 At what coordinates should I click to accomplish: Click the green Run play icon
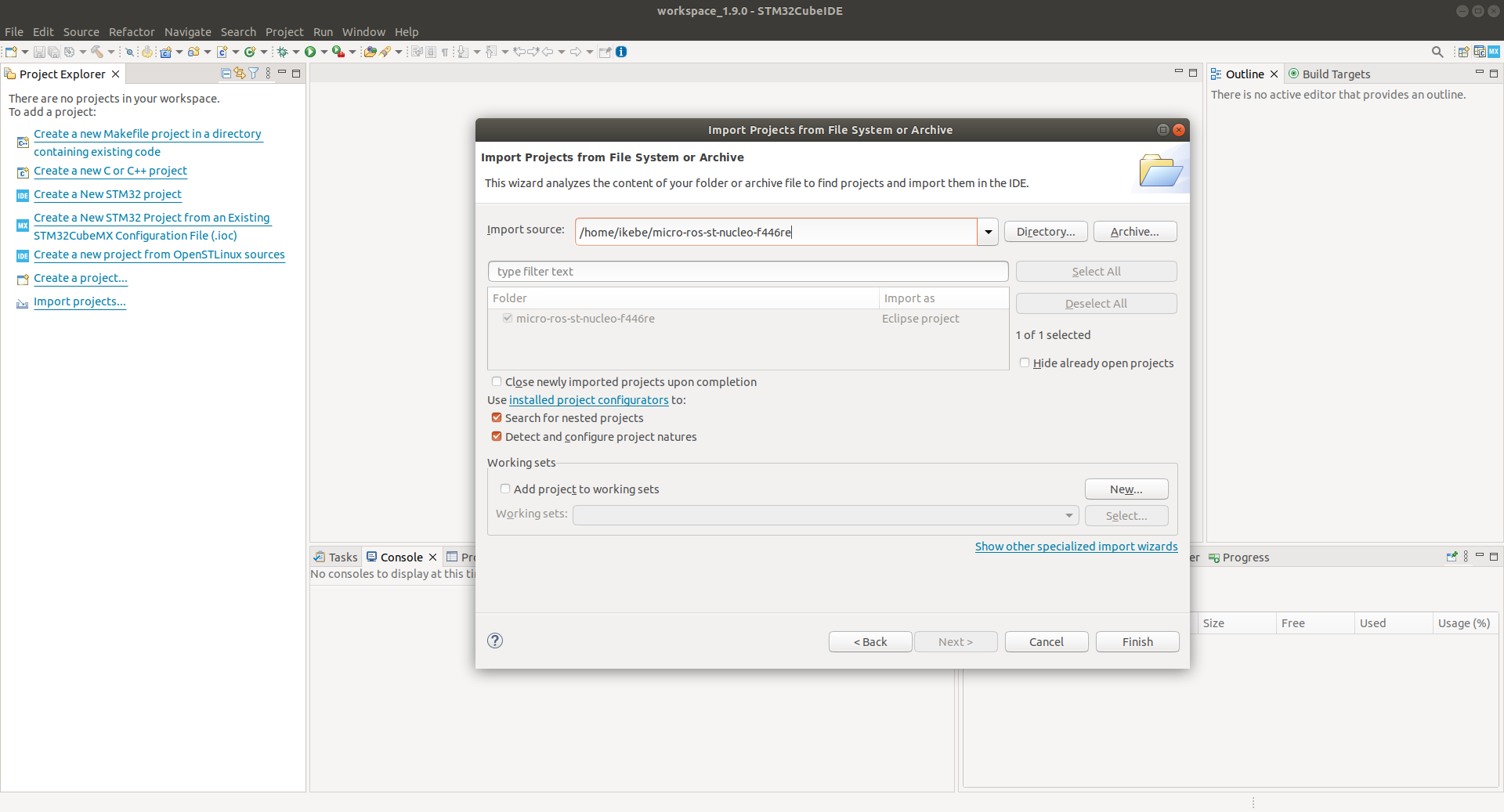pos(310,52)
